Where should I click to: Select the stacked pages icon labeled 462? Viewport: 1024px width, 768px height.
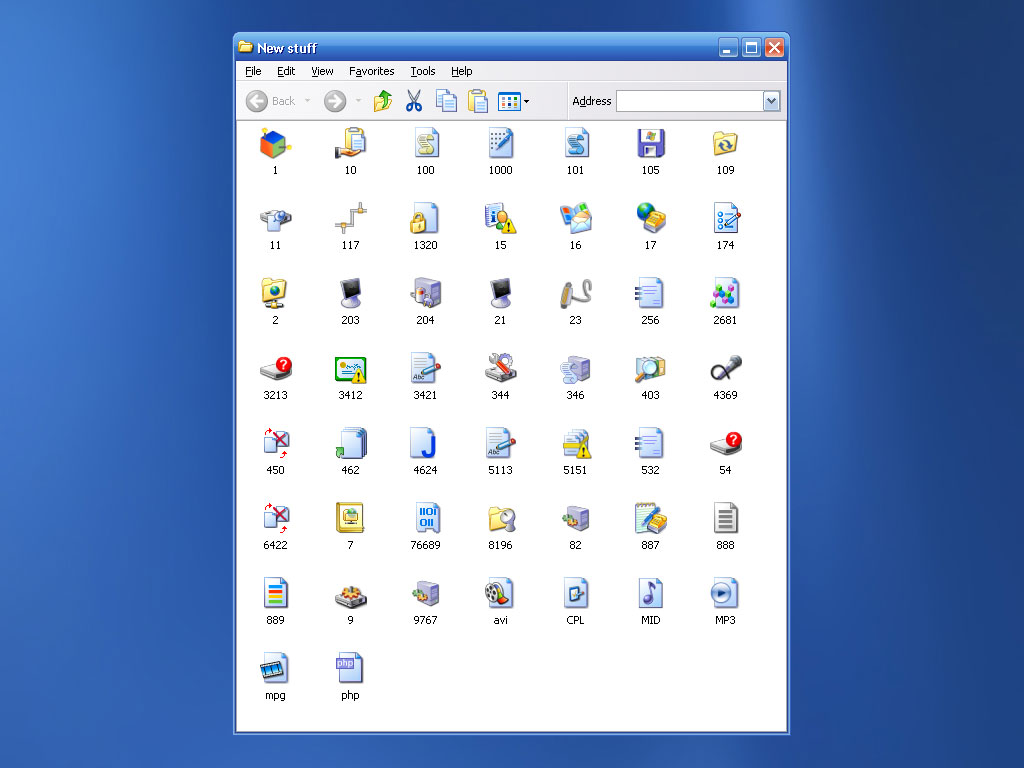click(x=351, y=443)
